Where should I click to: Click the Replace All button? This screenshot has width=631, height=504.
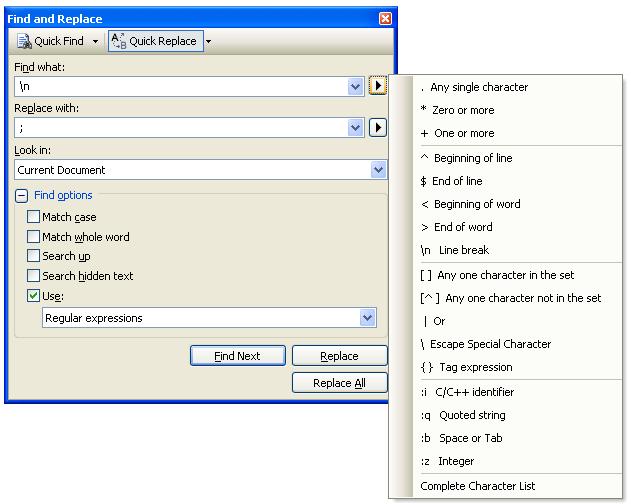coord(340,382)
